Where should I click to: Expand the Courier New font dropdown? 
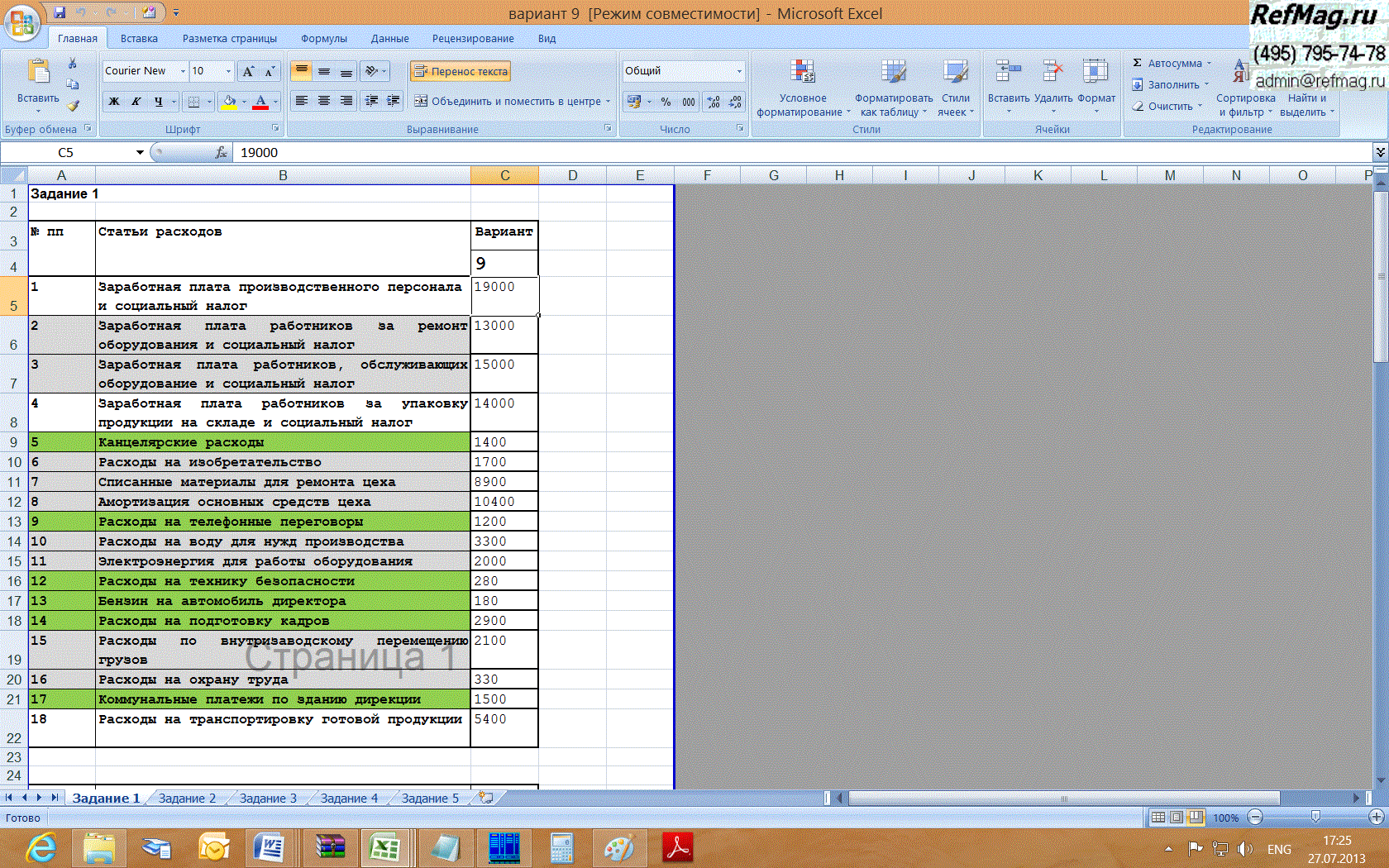pyautogui.click(x=183, y=71)
